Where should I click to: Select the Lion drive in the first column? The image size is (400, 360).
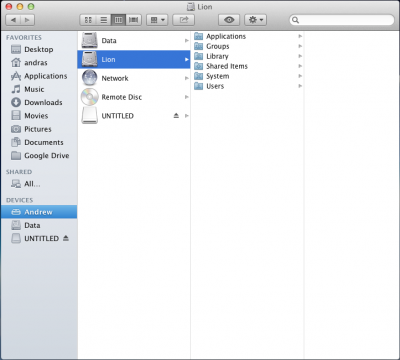[x=134, y=59]
